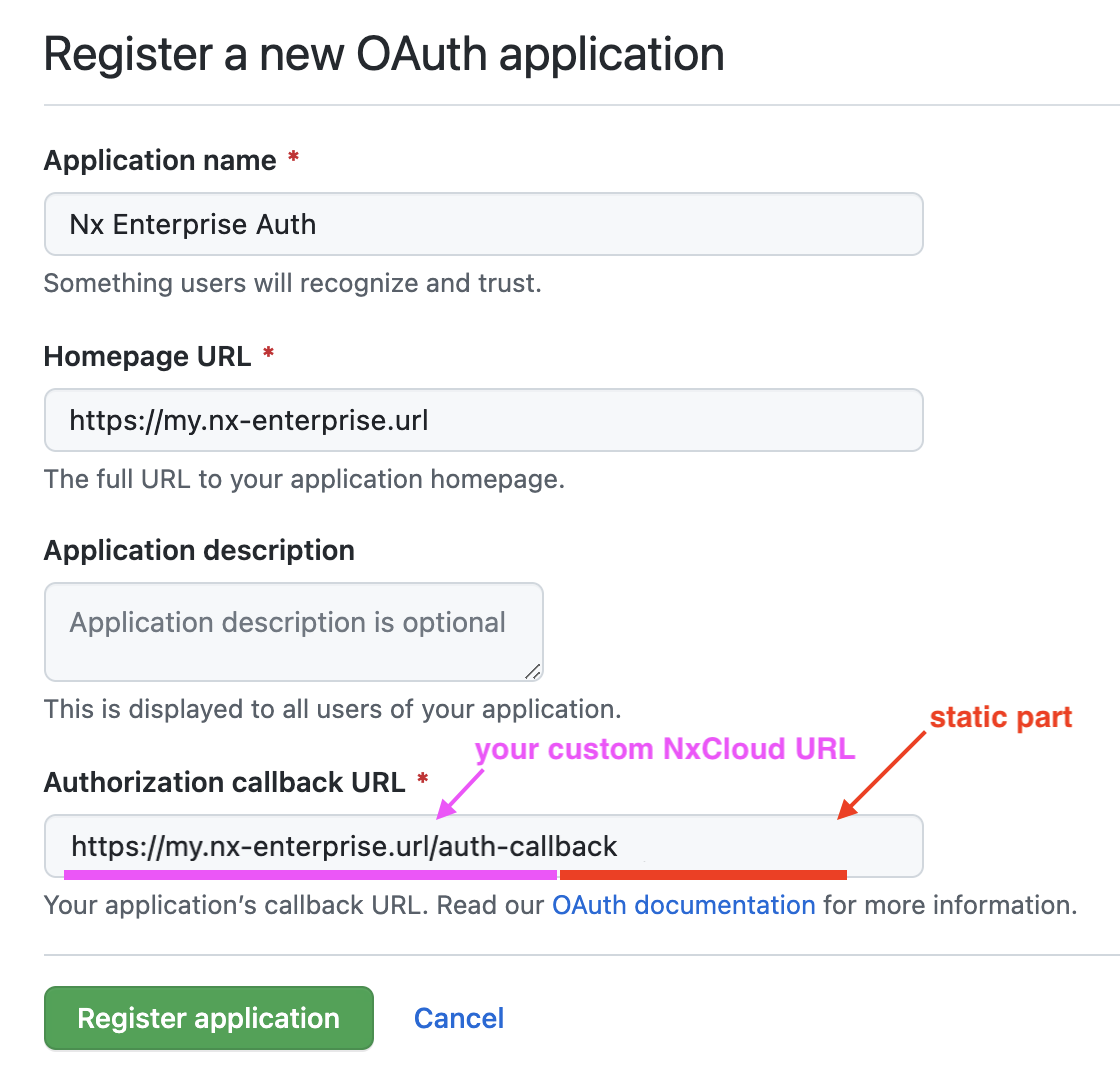1120x1072 pixels.
Task: Open the OAuth documentation link
Action: [x=684, y=906]
